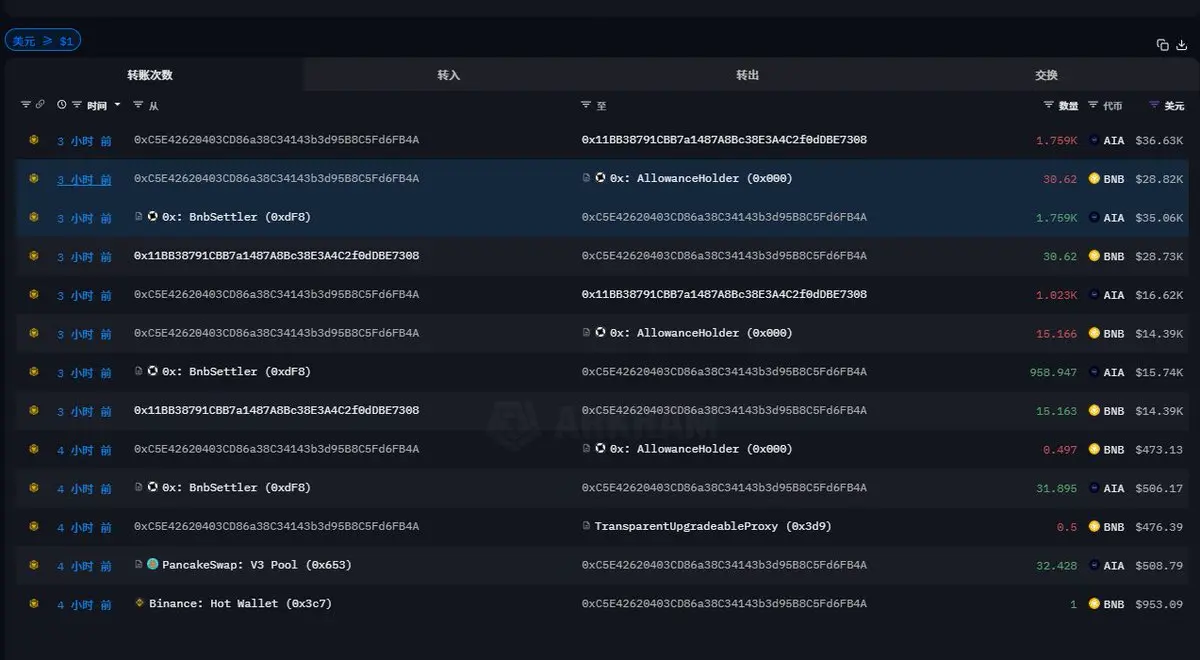The image size is (1200, 660).
Task: Open PancakeSwap: V3 Pool (0x653) entity
Action: click(257, 565)
